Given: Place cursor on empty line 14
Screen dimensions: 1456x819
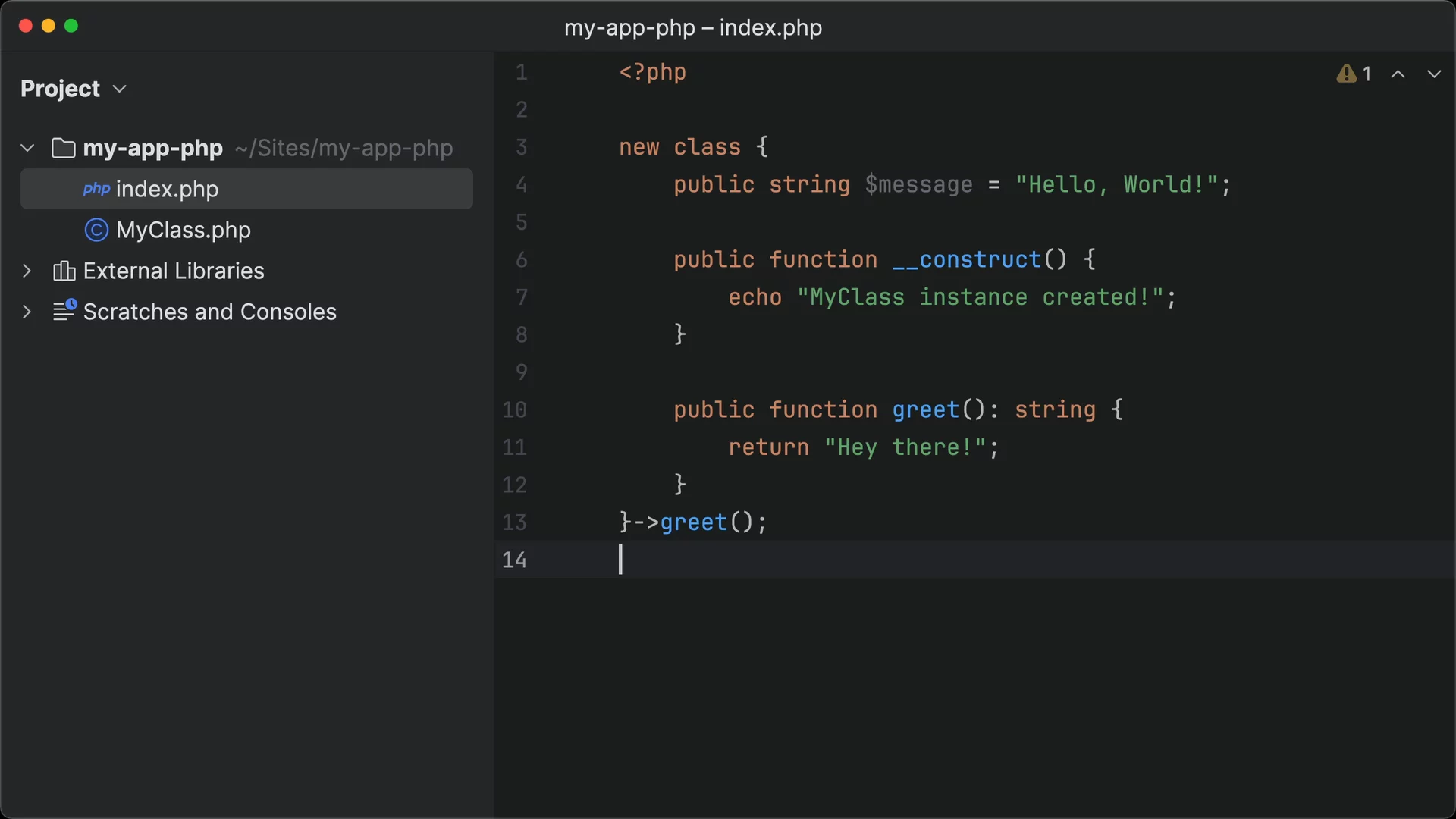Looking at the screenshot, I should point(758,560).
